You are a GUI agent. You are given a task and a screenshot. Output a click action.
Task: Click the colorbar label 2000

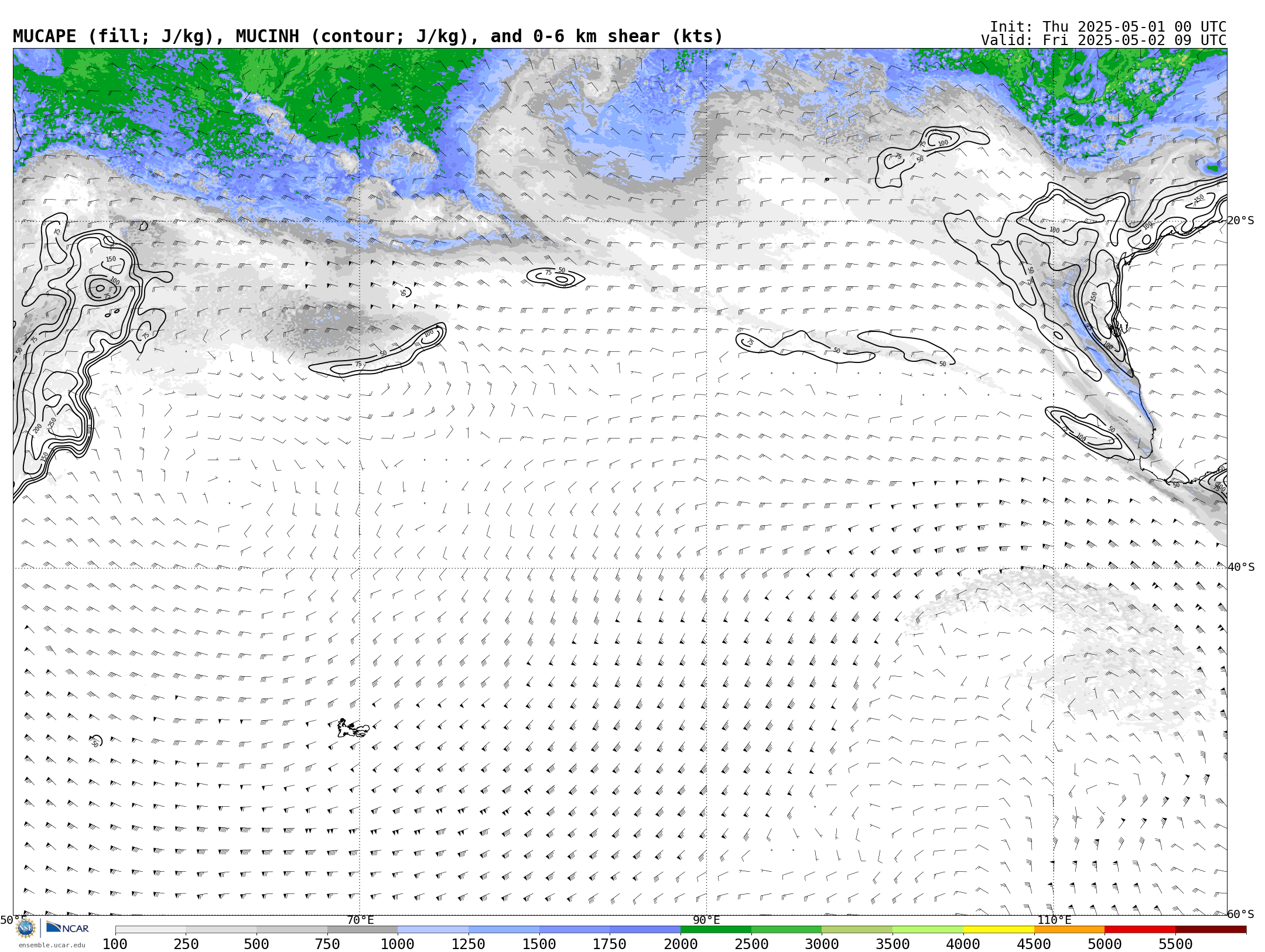coord(681,944)
